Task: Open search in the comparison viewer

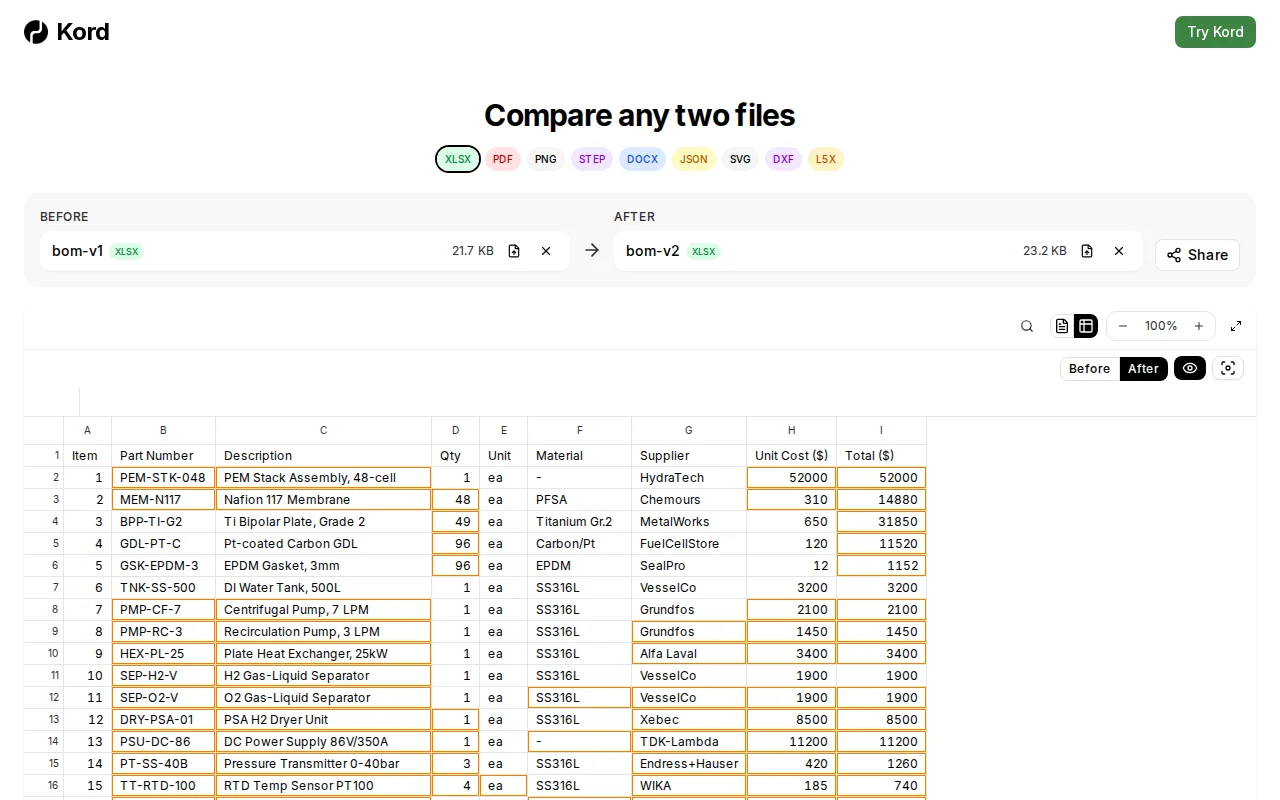Action: pos(1027,326)
